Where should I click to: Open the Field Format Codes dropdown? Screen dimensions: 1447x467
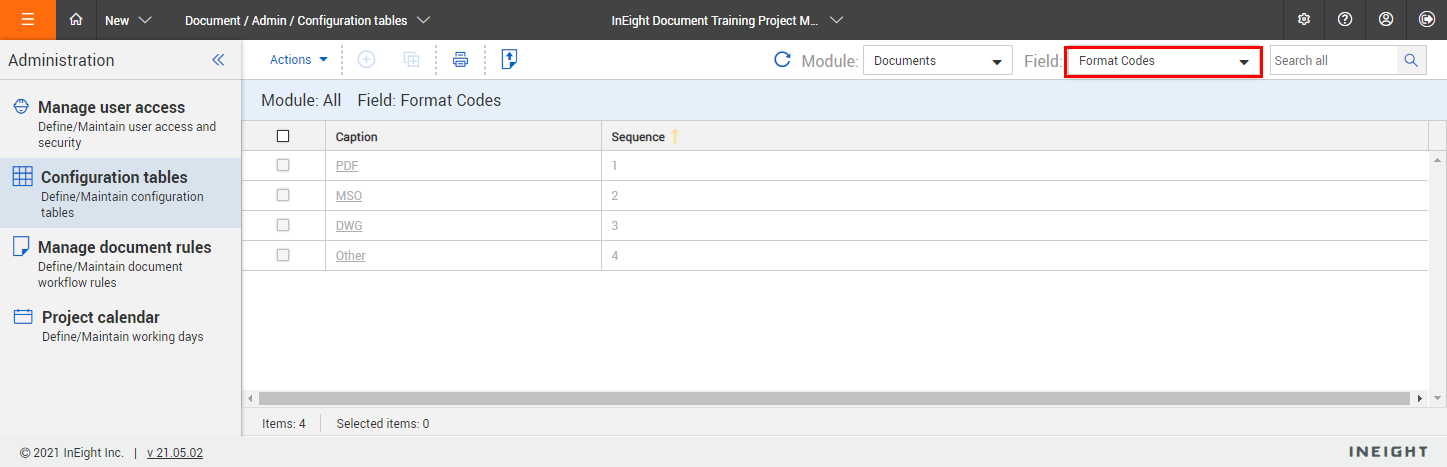click(1163, 61)
